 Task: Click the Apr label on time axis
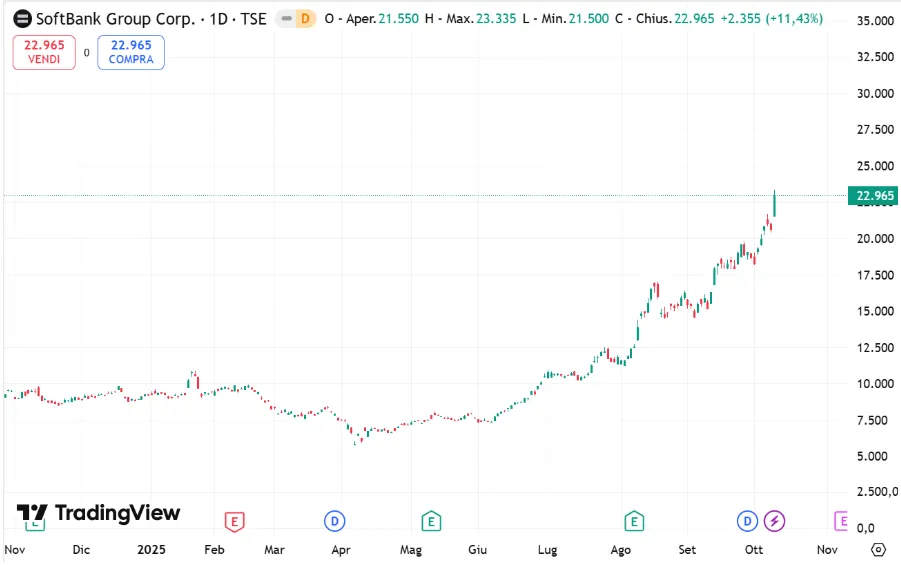click(341, 550)
